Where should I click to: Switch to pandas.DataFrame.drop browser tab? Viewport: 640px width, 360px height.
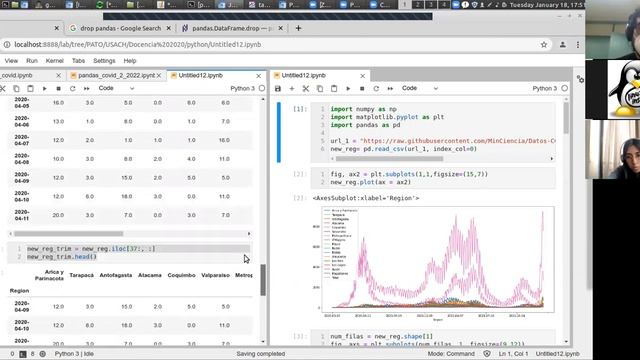click(232, 28)
